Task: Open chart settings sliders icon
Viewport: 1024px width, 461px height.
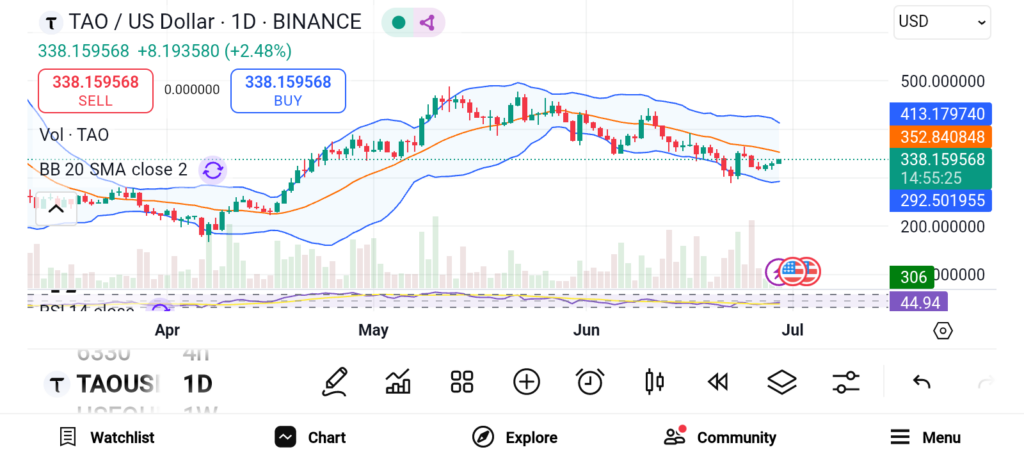Action: click(846, 381)
